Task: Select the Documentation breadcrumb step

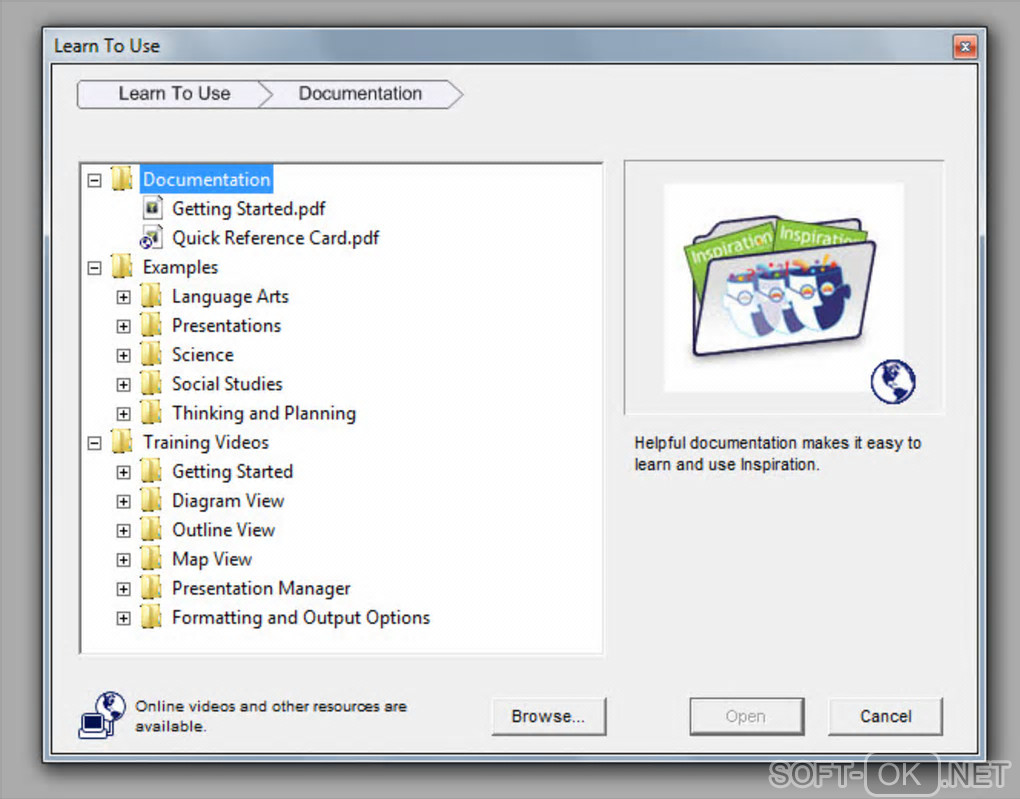Action: 360,94
